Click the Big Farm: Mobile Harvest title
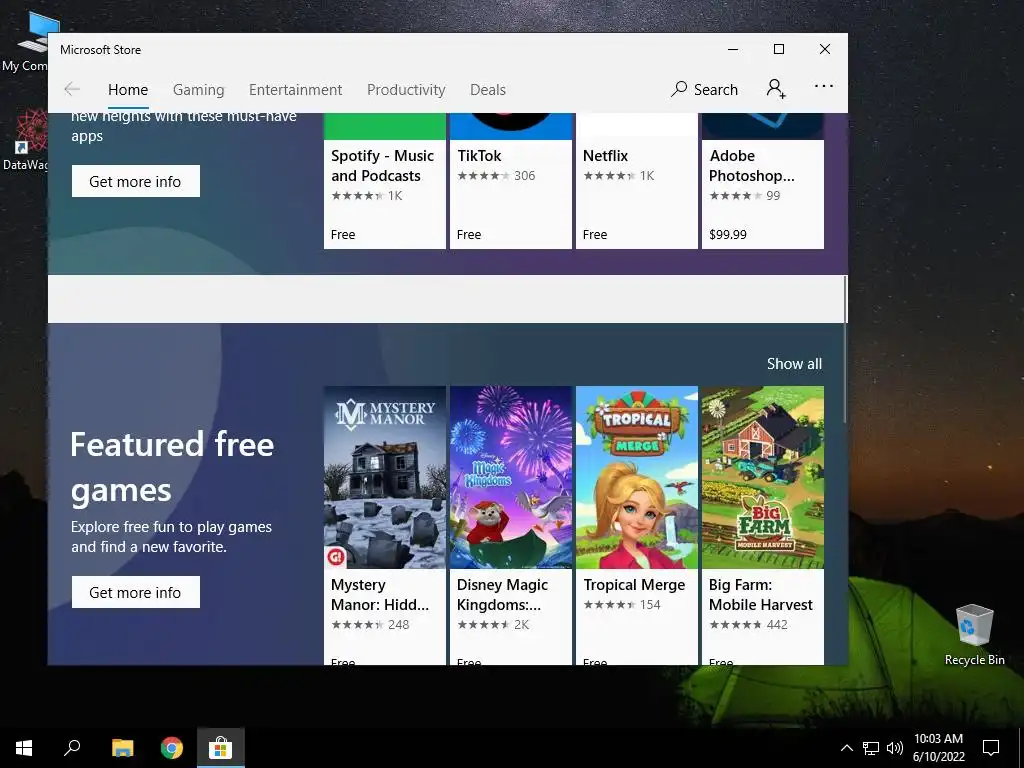 [761, 594]
